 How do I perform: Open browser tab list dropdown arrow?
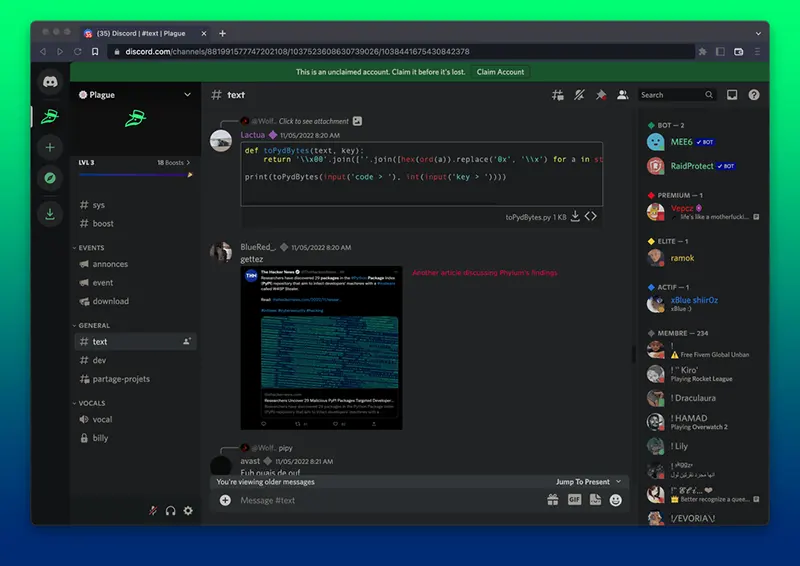coord(758,33)
